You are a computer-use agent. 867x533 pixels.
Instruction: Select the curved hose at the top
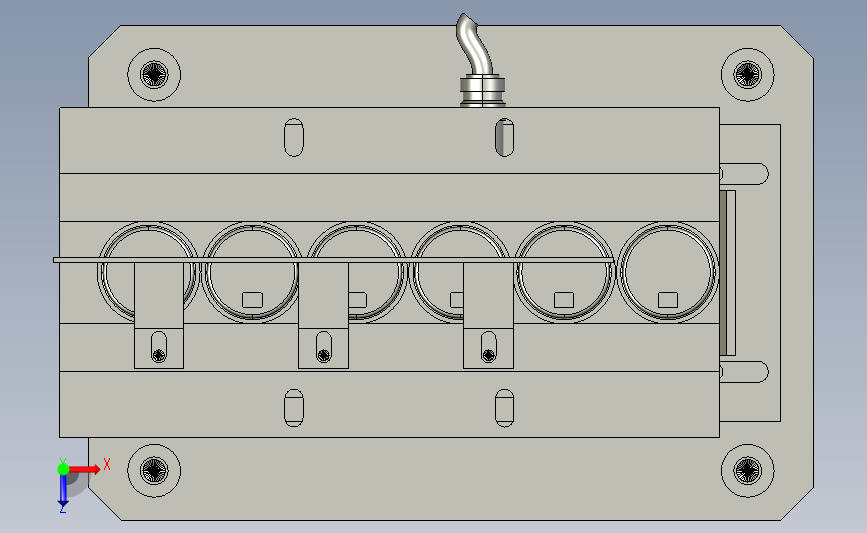474,45
